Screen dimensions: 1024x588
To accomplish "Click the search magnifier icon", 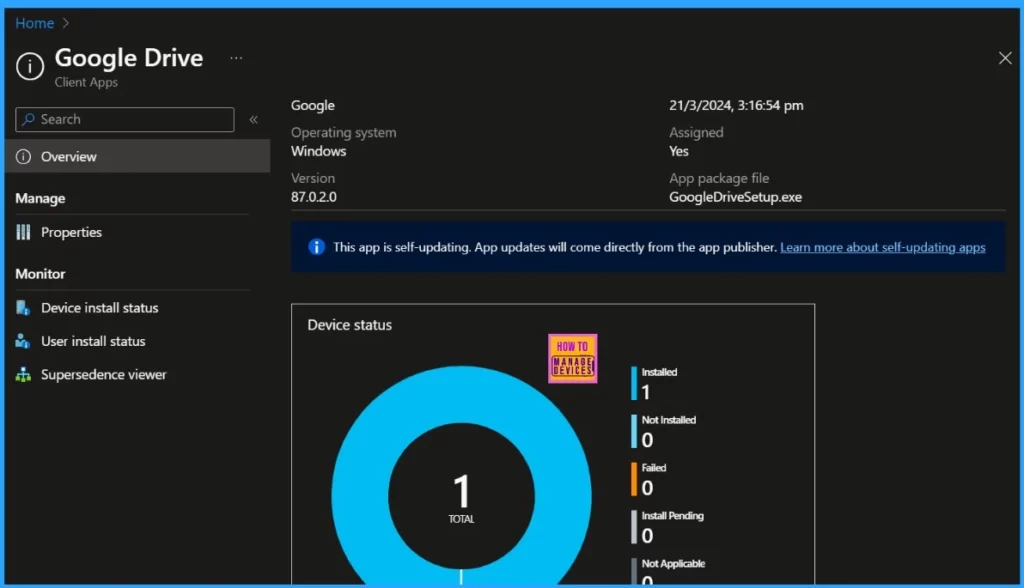I will click(28, 120).
